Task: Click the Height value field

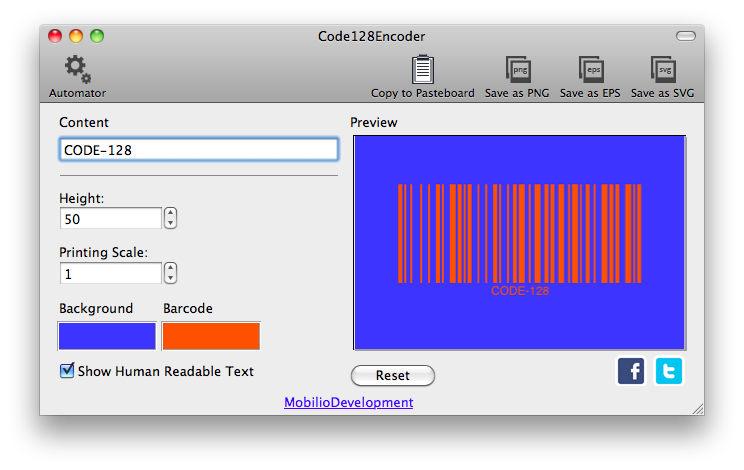Action: [110, 218]
